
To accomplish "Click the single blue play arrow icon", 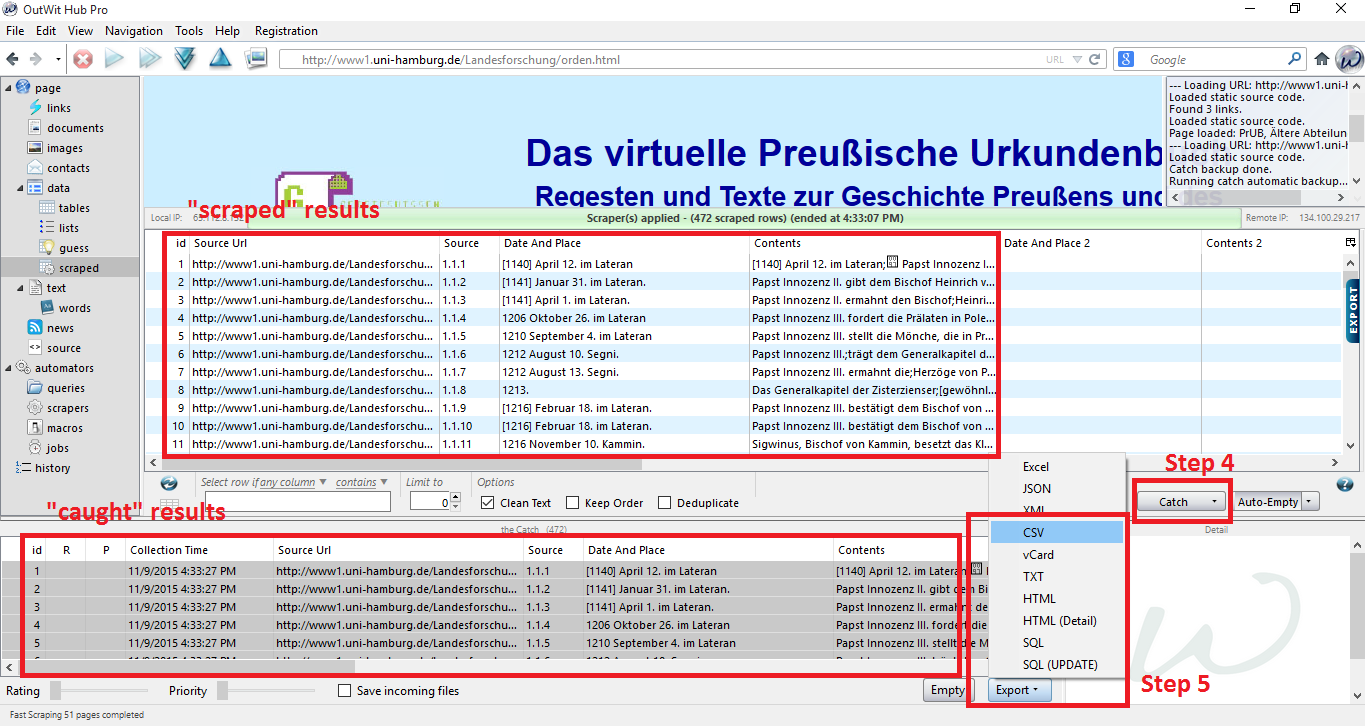I will [x=114, y=59].
